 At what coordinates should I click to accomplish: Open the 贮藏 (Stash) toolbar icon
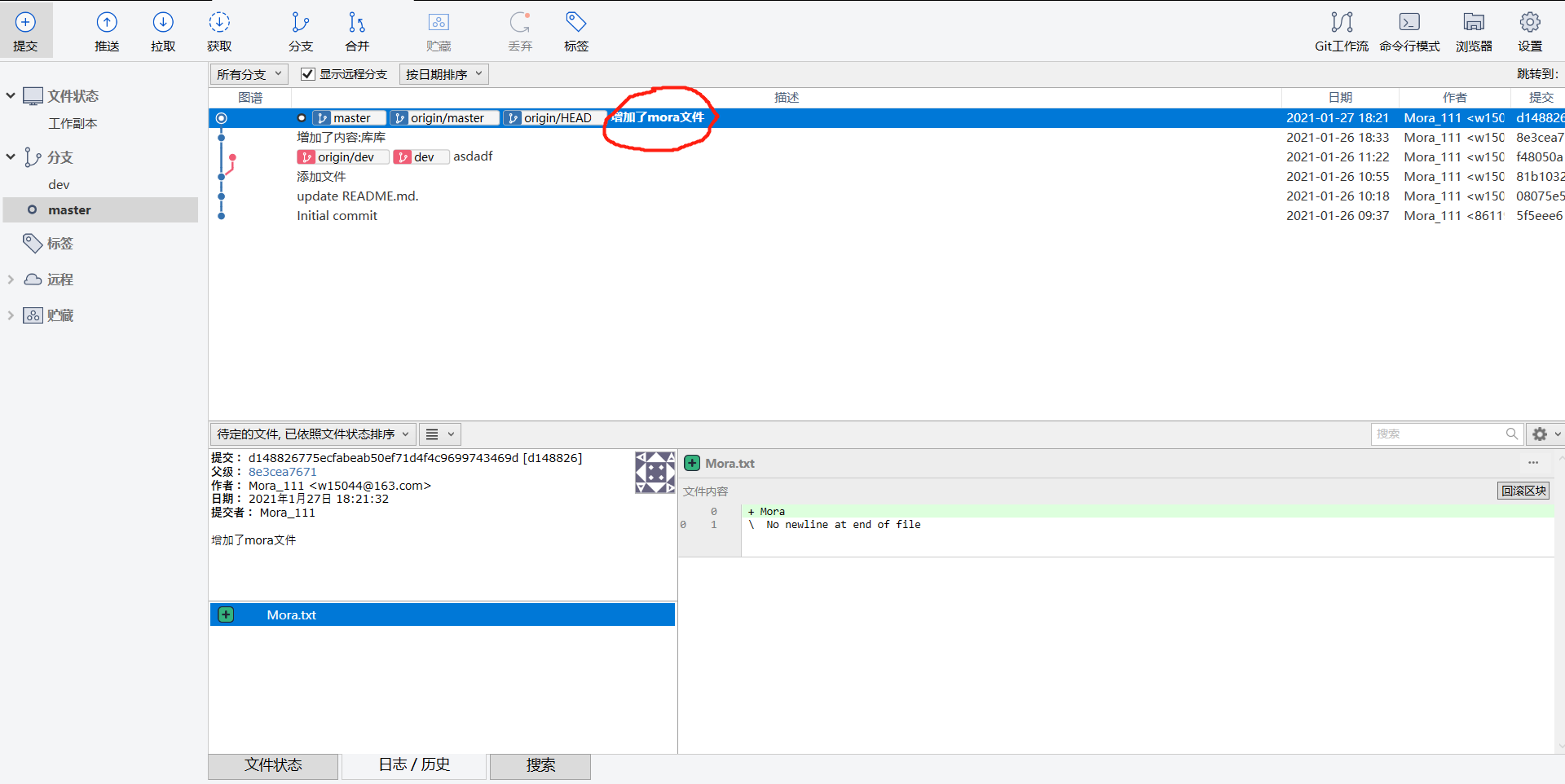tap(439, 30)
